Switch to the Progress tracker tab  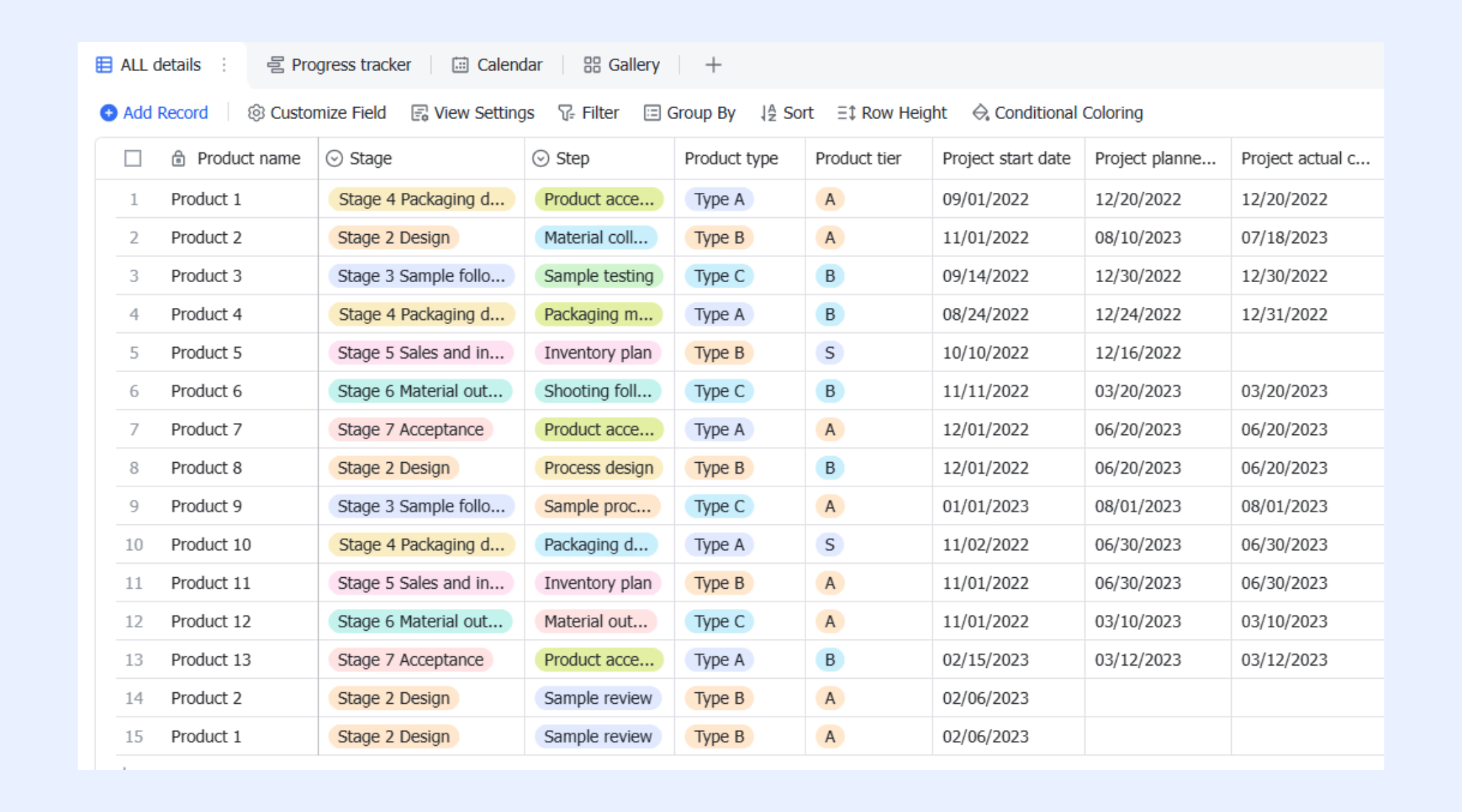[x=339, y=65]
